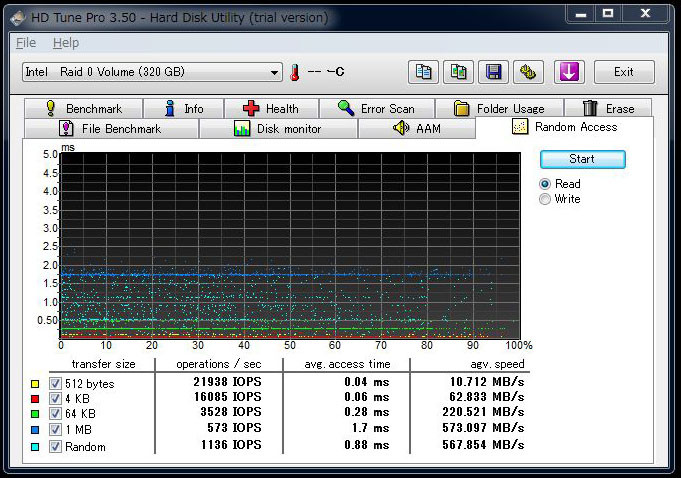The width and height of the screenshot is (681, 478).
Task: Click the 'avg. access time' column header
Action: (x=347, y=364)
